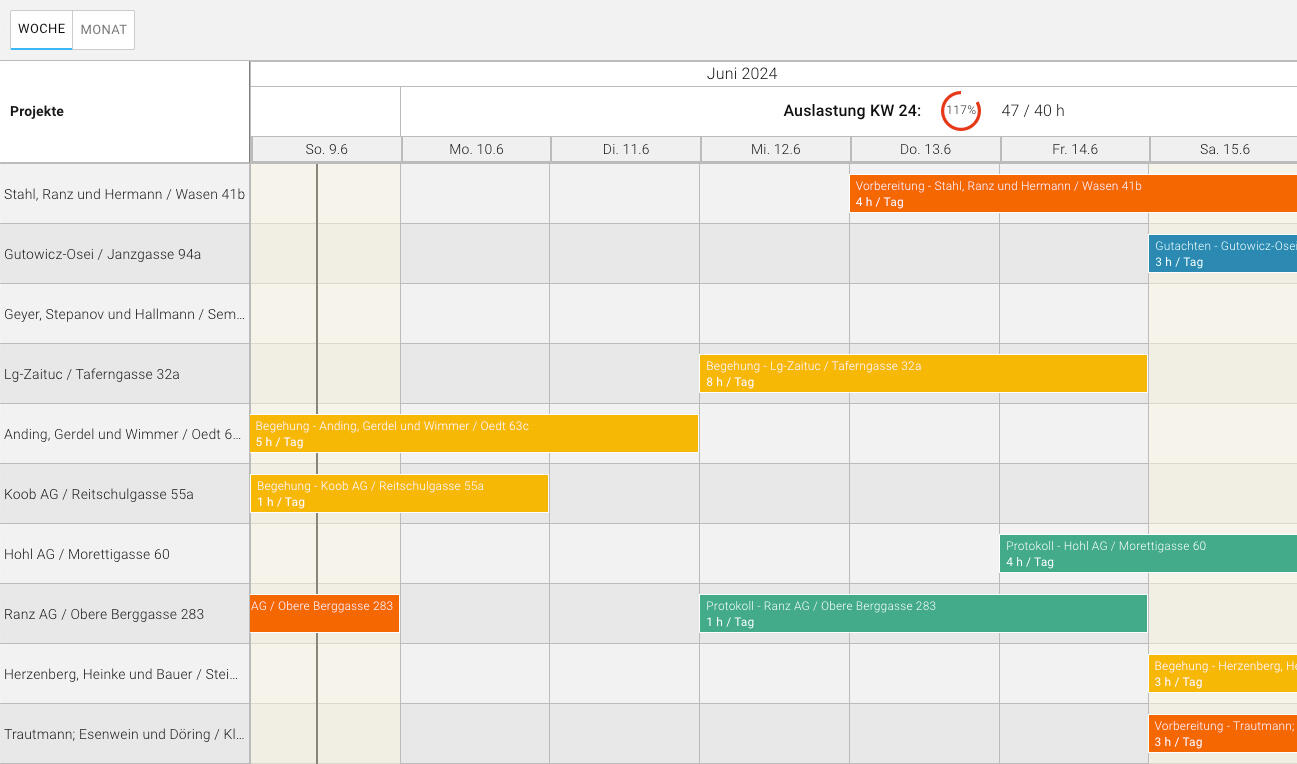Select project Geyer, Stepanov und Hallmann row

point(124,314)
